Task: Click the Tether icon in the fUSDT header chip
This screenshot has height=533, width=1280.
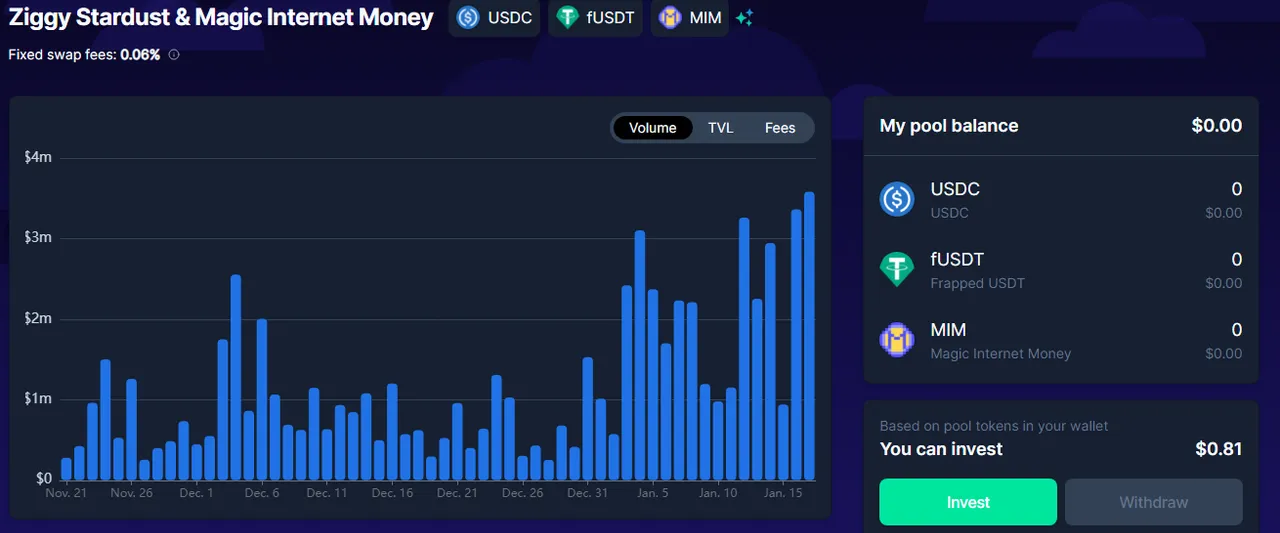Action: [x=568, y=18]
